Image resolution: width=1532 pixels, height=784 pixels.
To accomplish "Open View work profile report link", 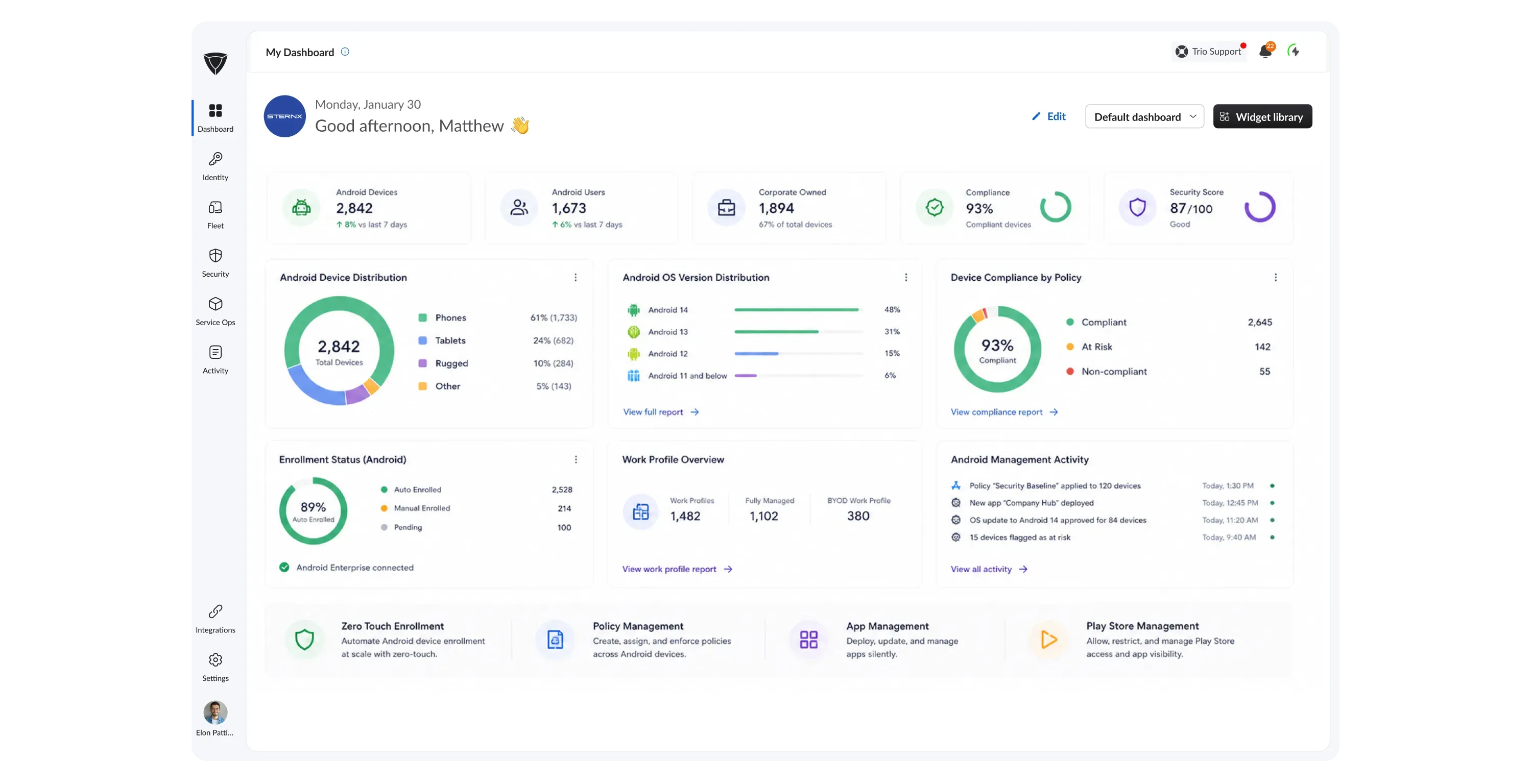I will click(677, 569).
